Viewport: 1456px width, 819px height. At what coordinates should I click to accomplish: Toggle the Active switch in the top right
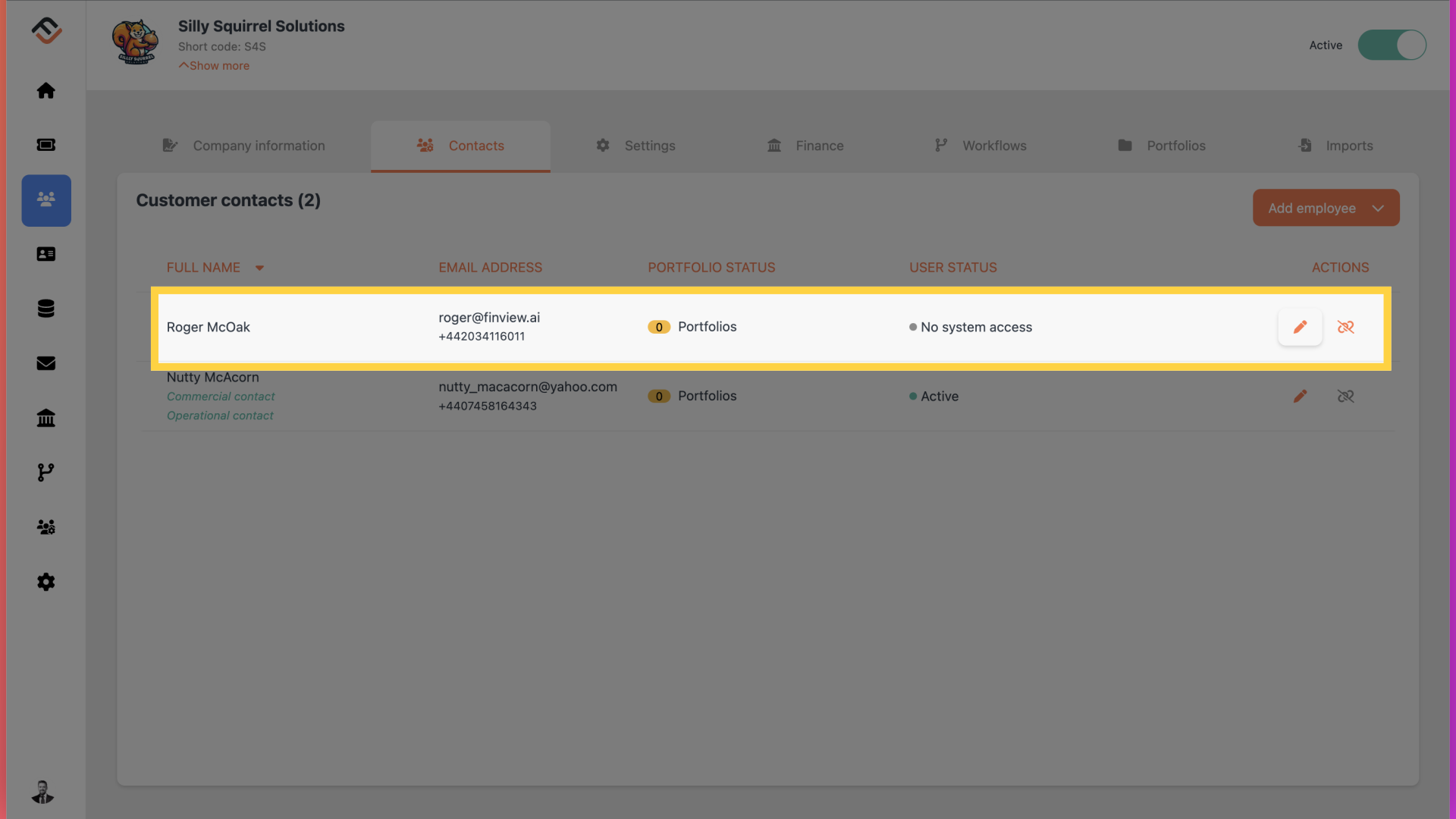pyautogui.click(x=1392, y=44)
